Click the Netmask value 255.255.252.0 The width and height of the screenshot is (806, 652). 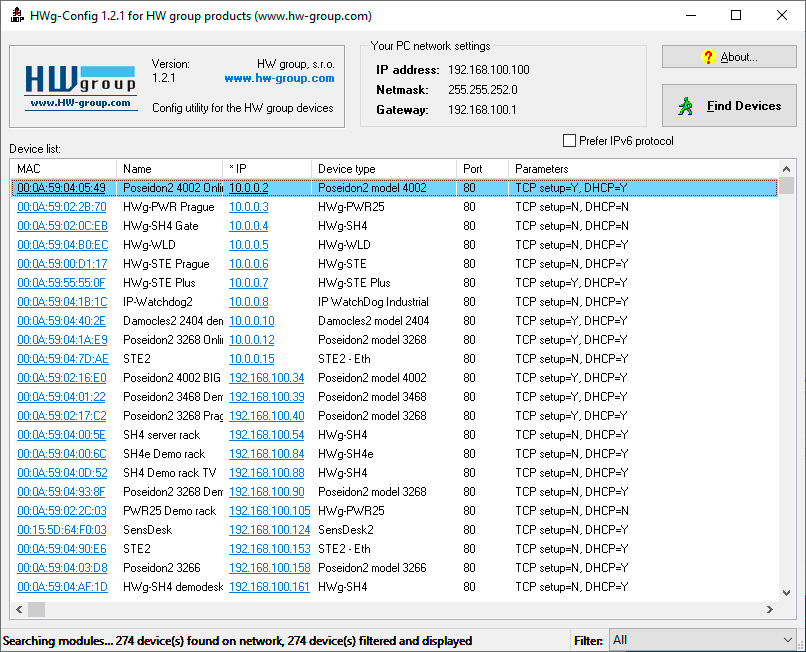coord(483,90)
